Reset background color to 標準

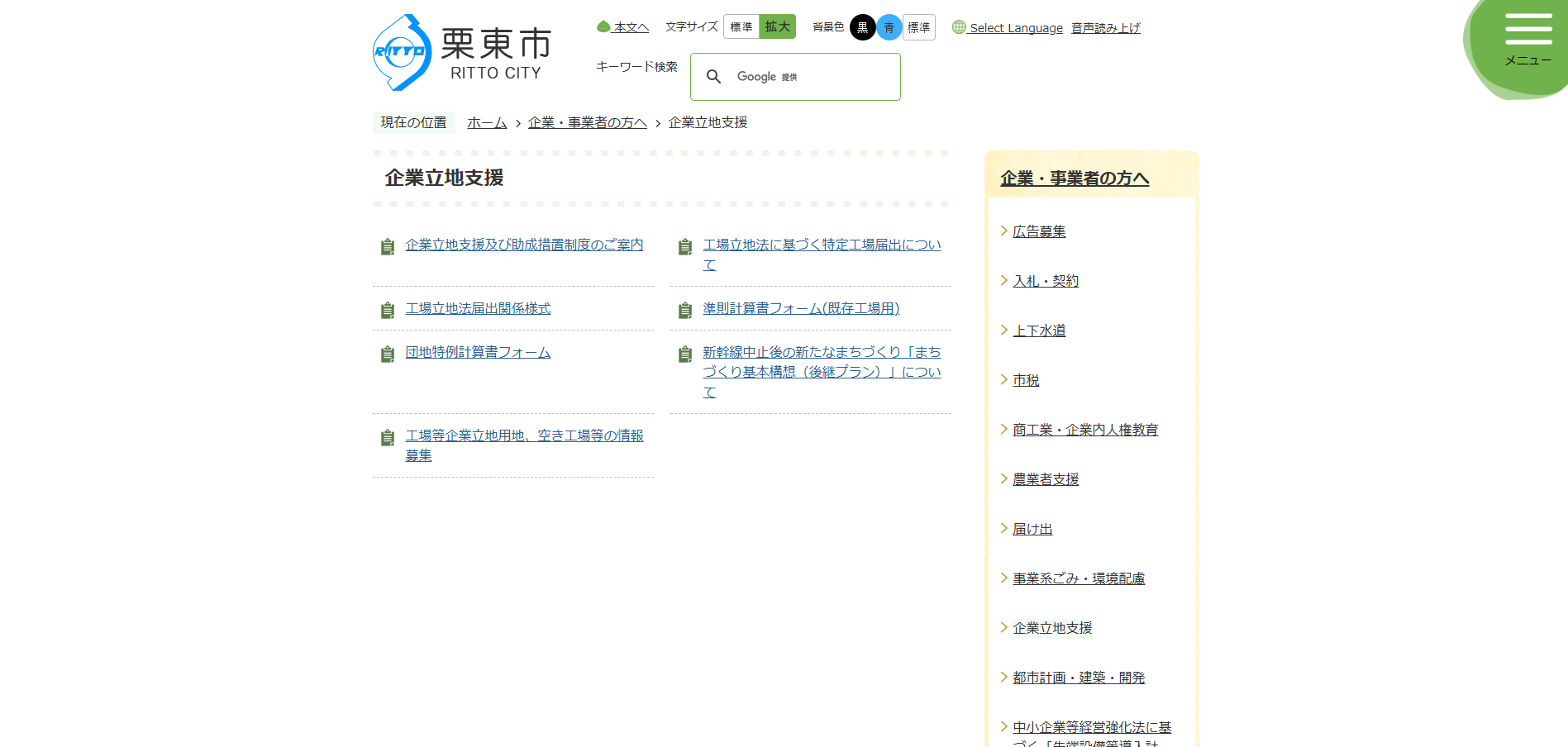coord(919,27)
